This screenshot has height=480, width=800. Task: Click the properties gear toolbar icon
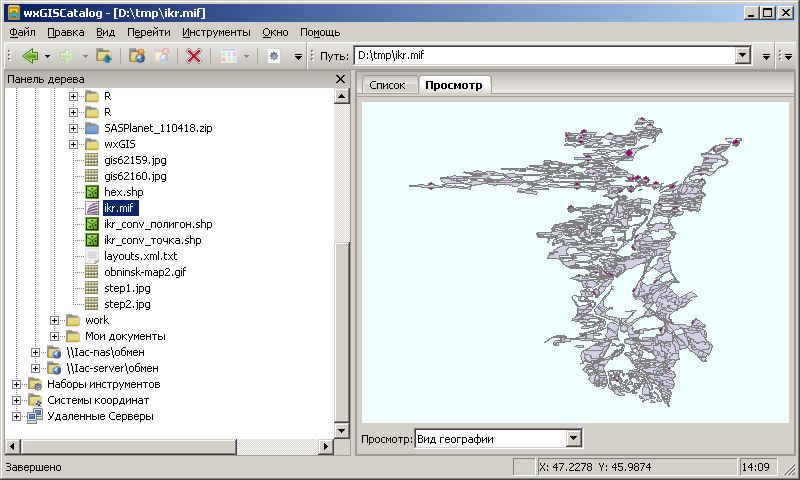pos(274,56)
